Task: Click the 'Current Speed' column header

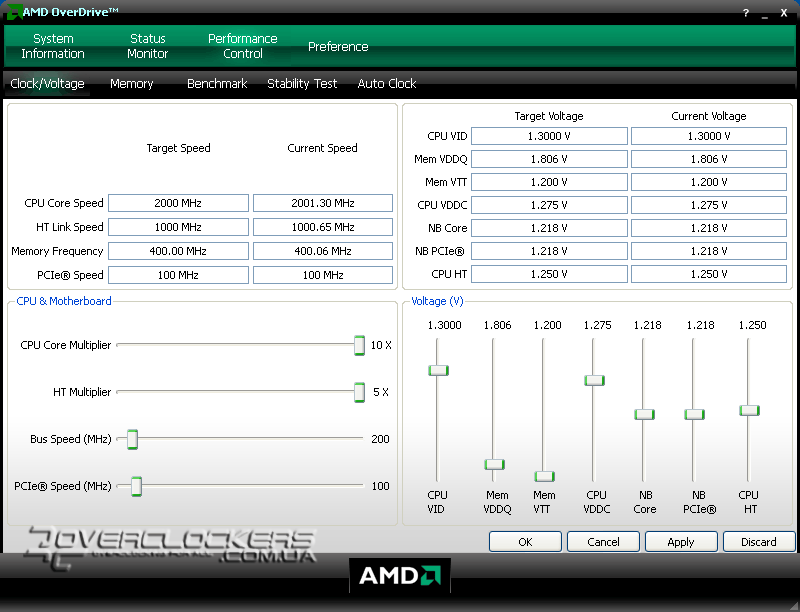Action: point(322,148)
